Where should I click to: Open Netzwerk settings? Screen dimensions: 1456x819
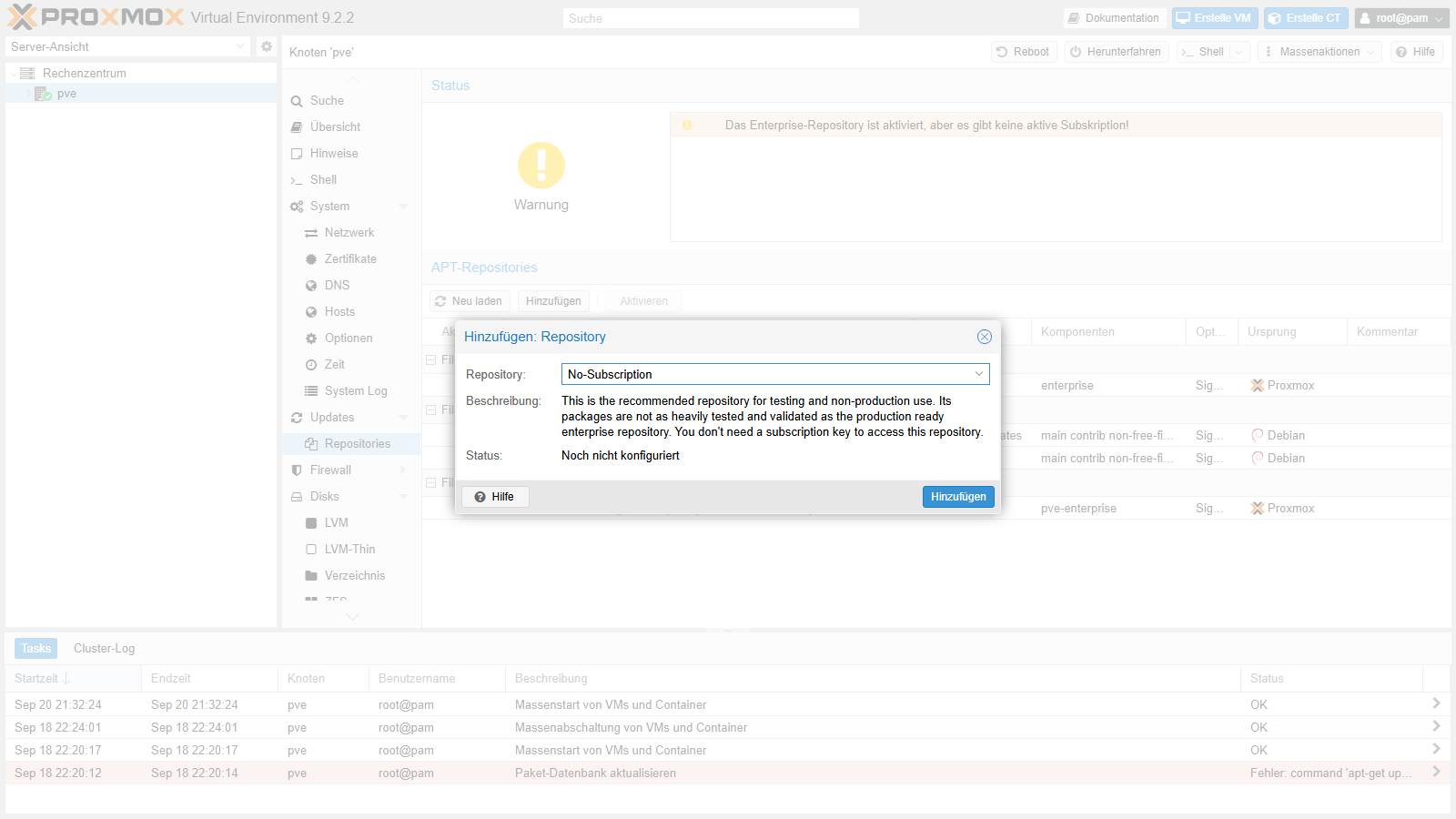(x=350, y=233)
